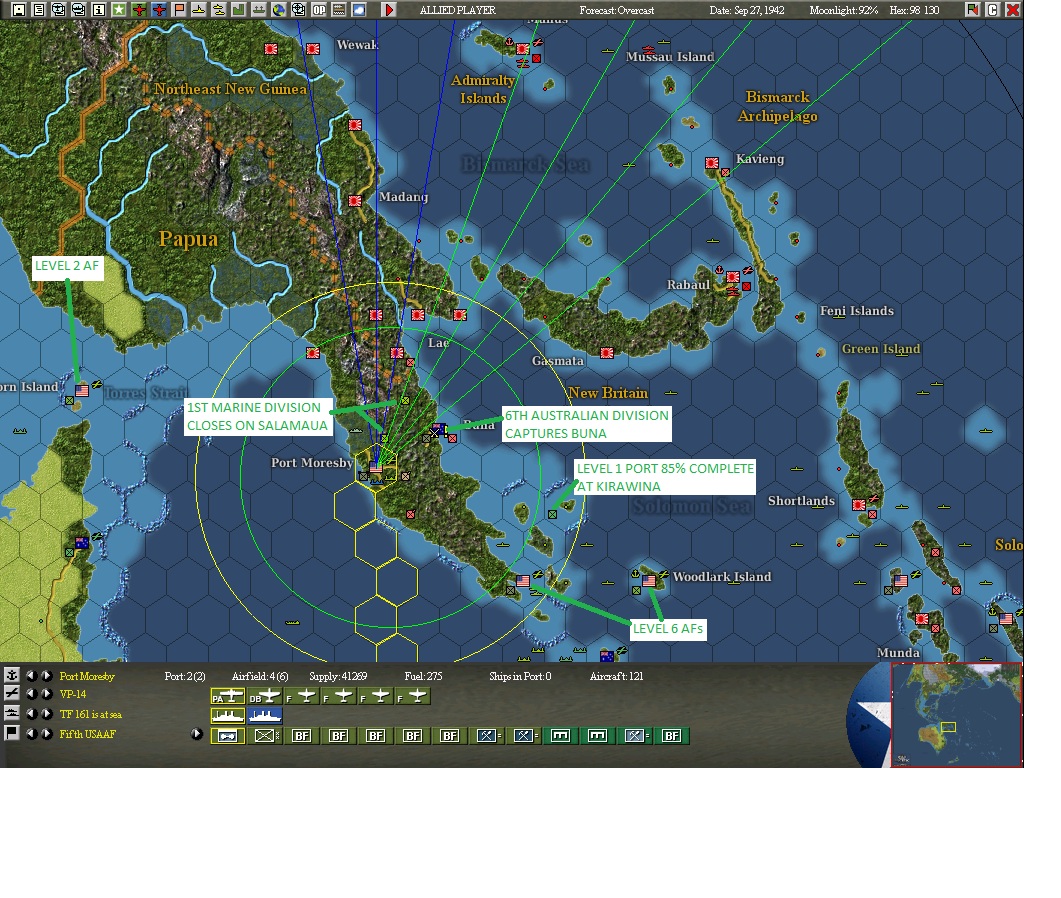This screenshot has width=1061, height=898.
Task: Click the red arrow end-turn button
Action: point(388,9)
